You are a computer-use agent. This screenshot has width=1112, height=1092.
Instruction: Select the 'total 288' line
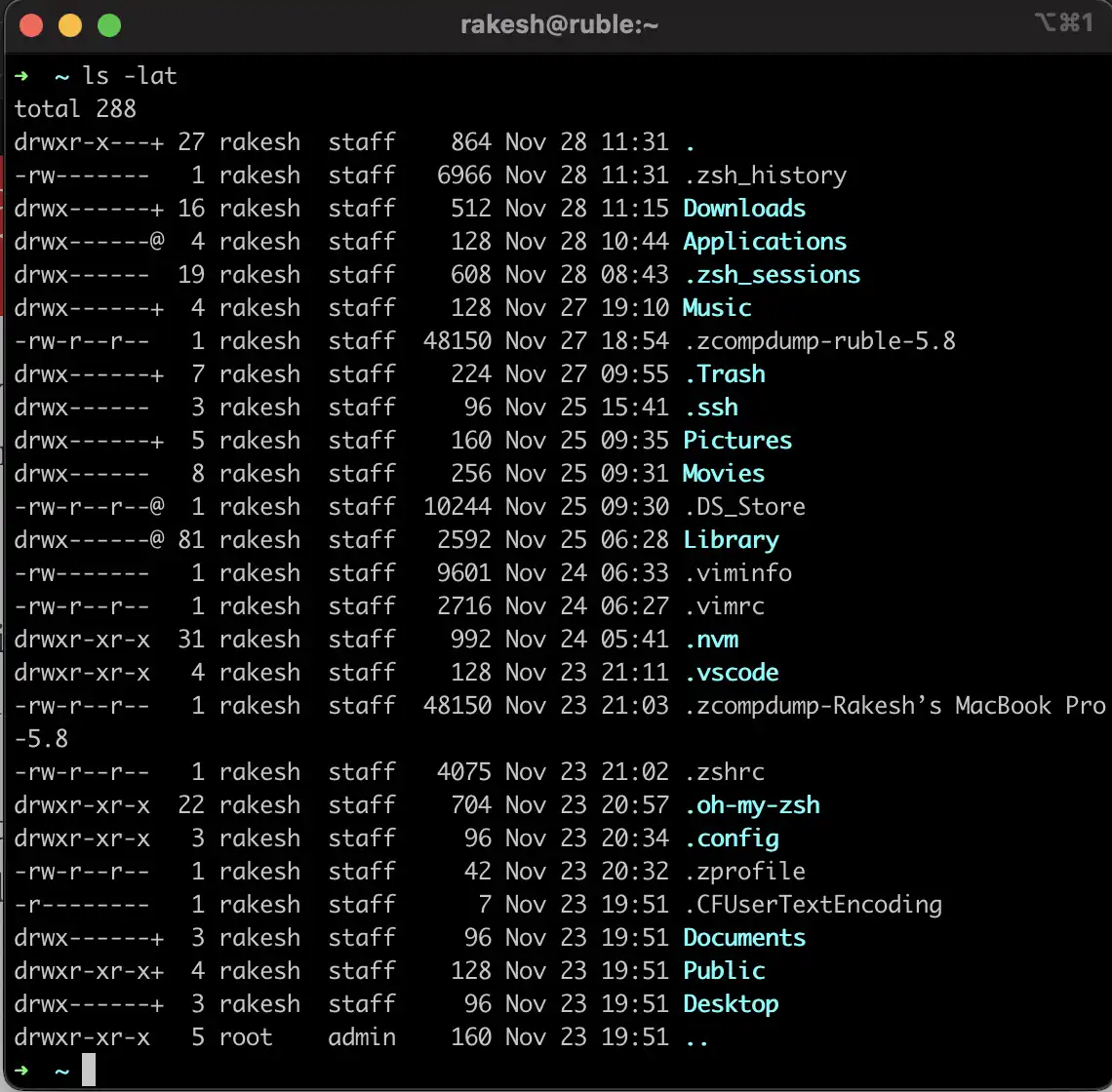[74, 109]
